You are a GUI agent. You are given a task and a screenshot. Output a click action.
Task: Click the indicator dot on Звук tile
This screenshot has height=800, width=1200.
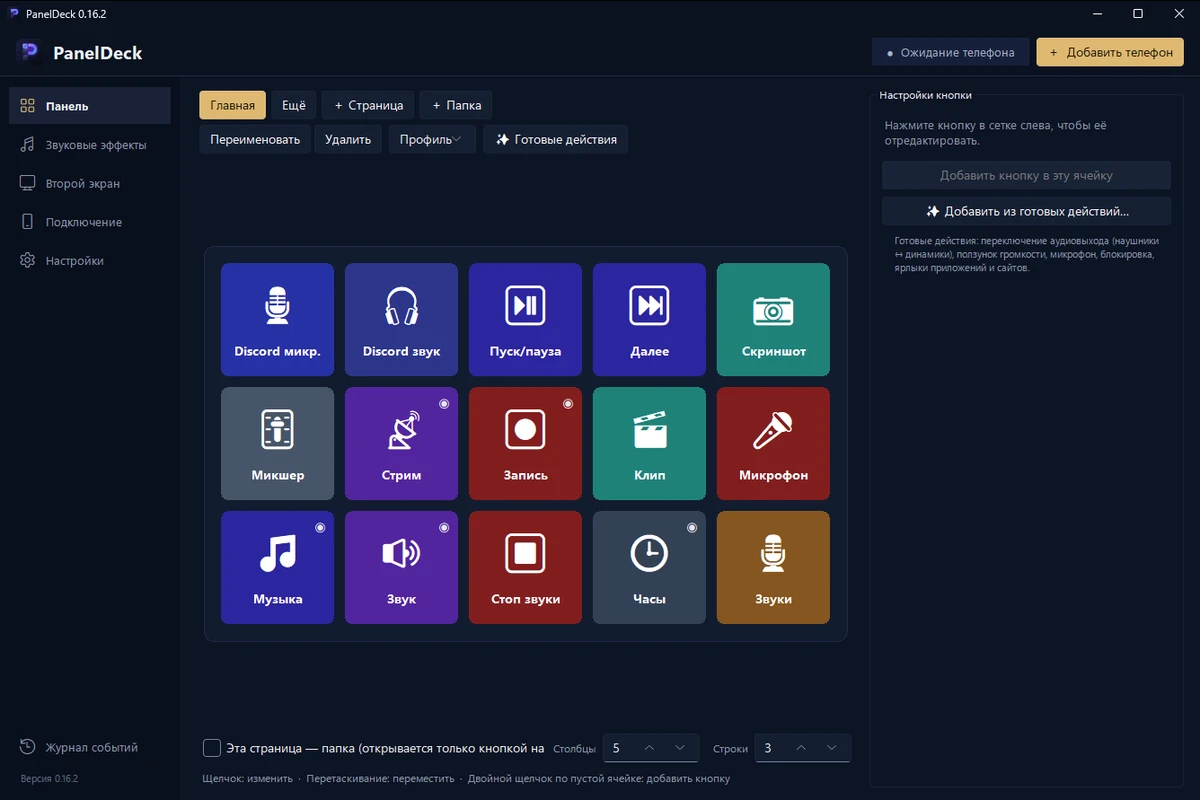(x=444, y=528)
